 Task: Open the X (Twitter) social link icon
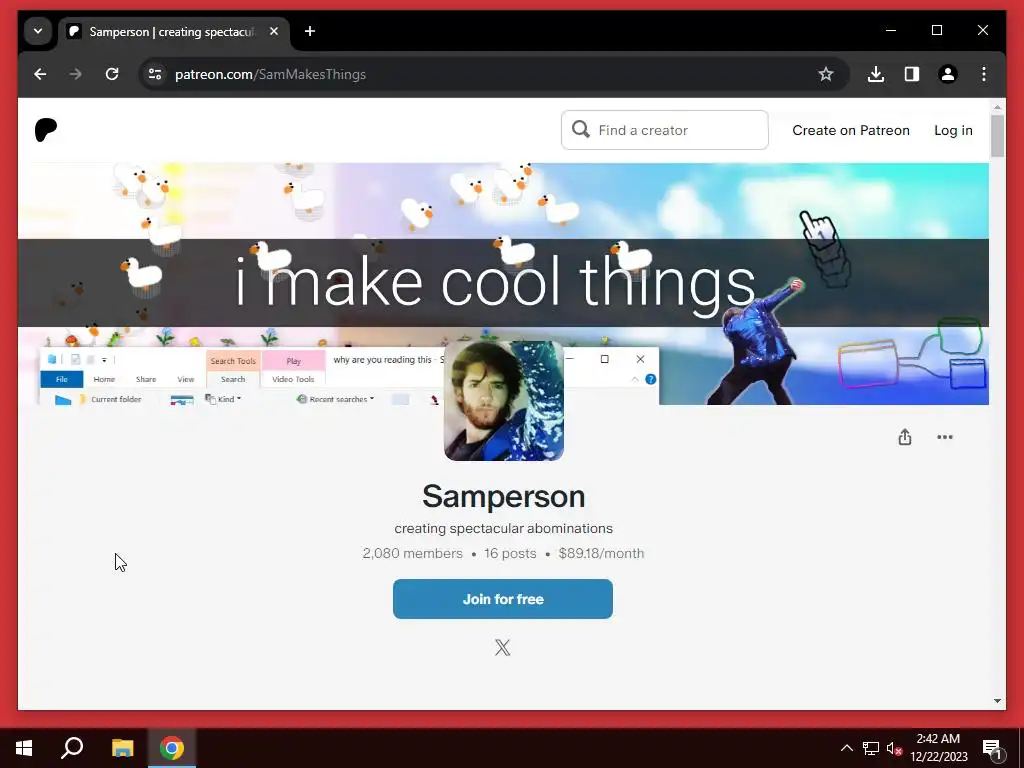[x=502, y=647]
